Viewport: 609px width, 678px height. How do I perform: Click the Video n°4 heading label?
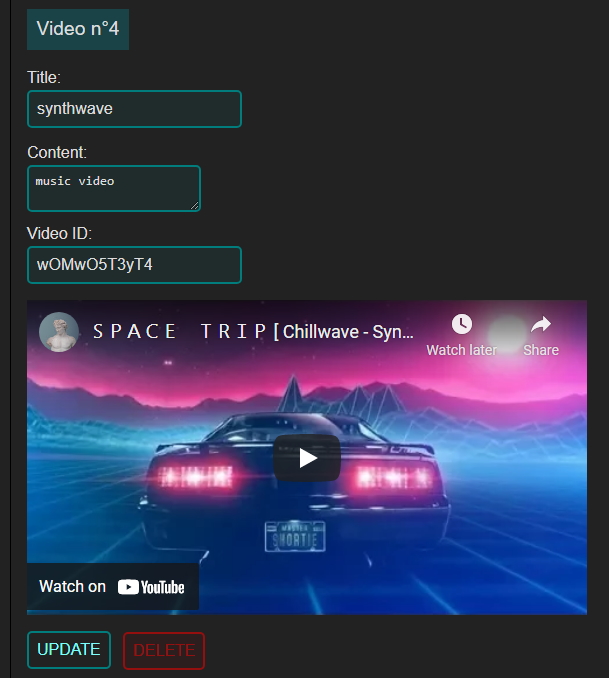(78, 29)
